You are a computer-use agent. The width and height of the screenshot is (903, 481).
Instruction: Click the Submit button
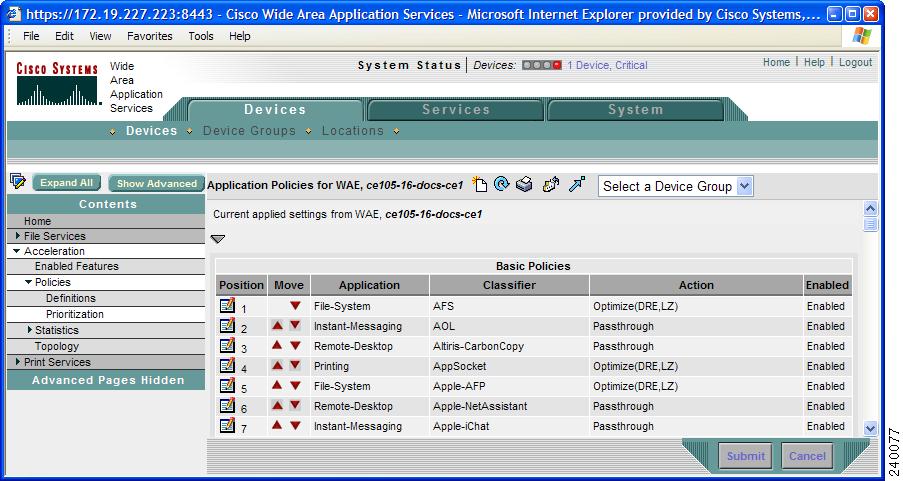click(745, 456)
